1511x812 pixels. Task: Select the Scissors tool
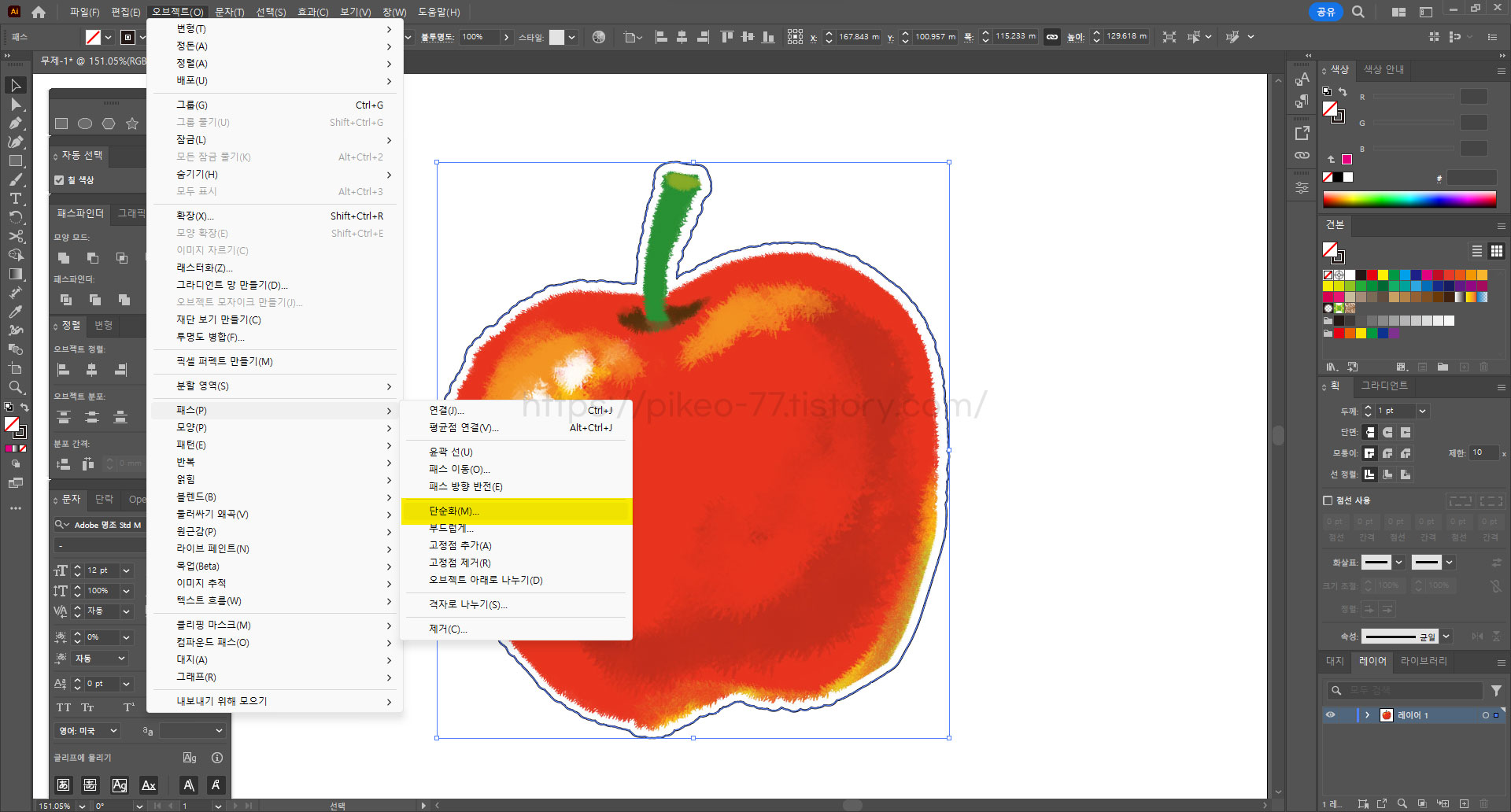(x=15, y=236)
